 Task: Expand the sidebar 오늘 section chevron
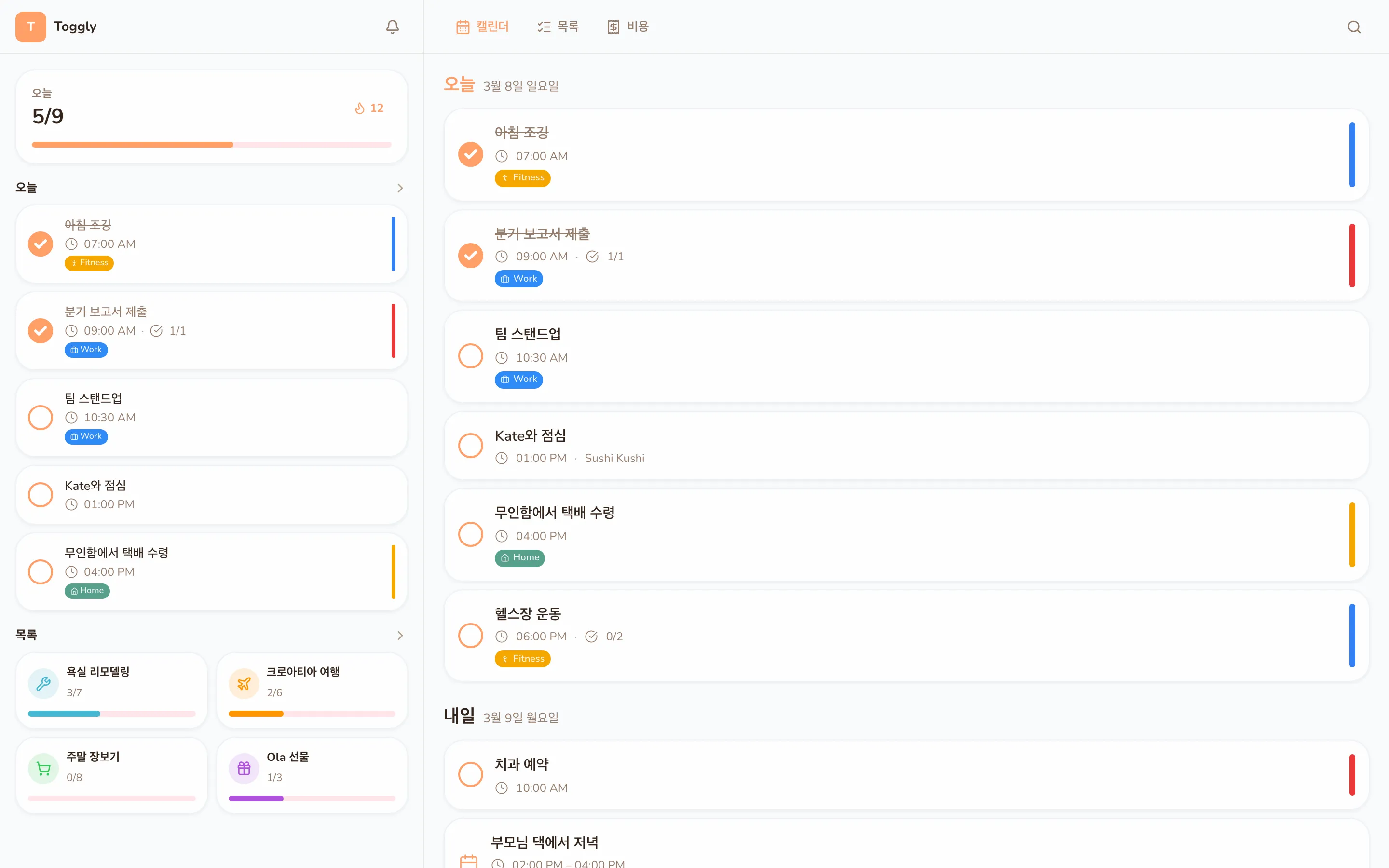click(400, 188)
